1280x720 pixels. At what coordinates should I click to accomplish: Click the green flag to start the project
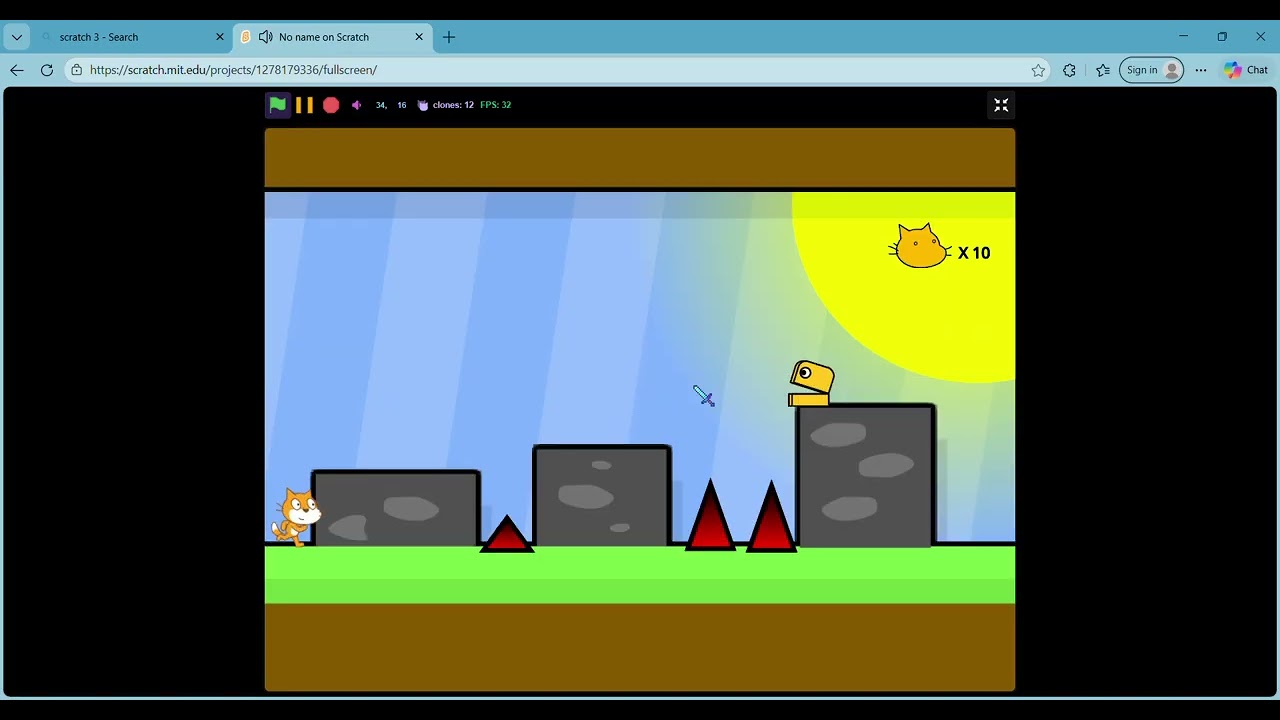(x=278, y=104)
